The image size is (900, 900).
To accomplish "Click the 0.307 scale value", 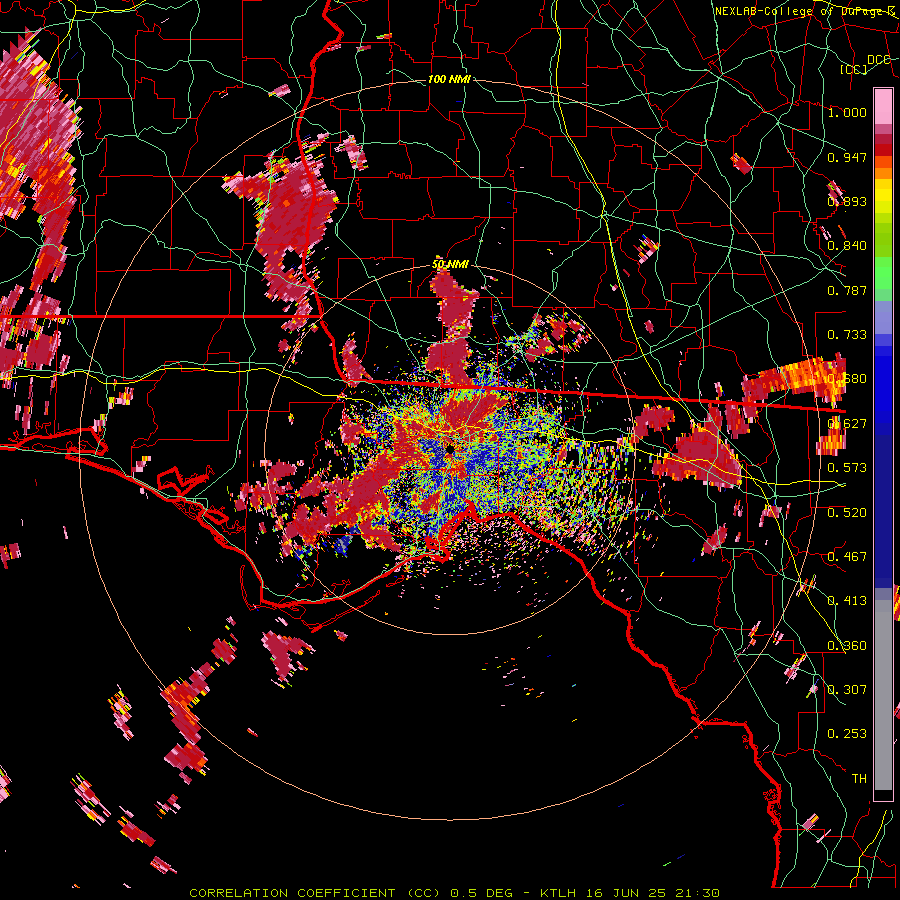I will click(x=847, y=690).
